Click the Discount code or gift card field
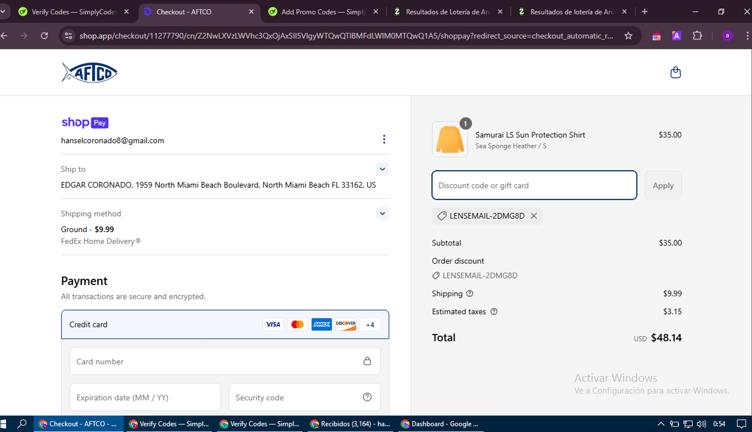 pos(534,185)
